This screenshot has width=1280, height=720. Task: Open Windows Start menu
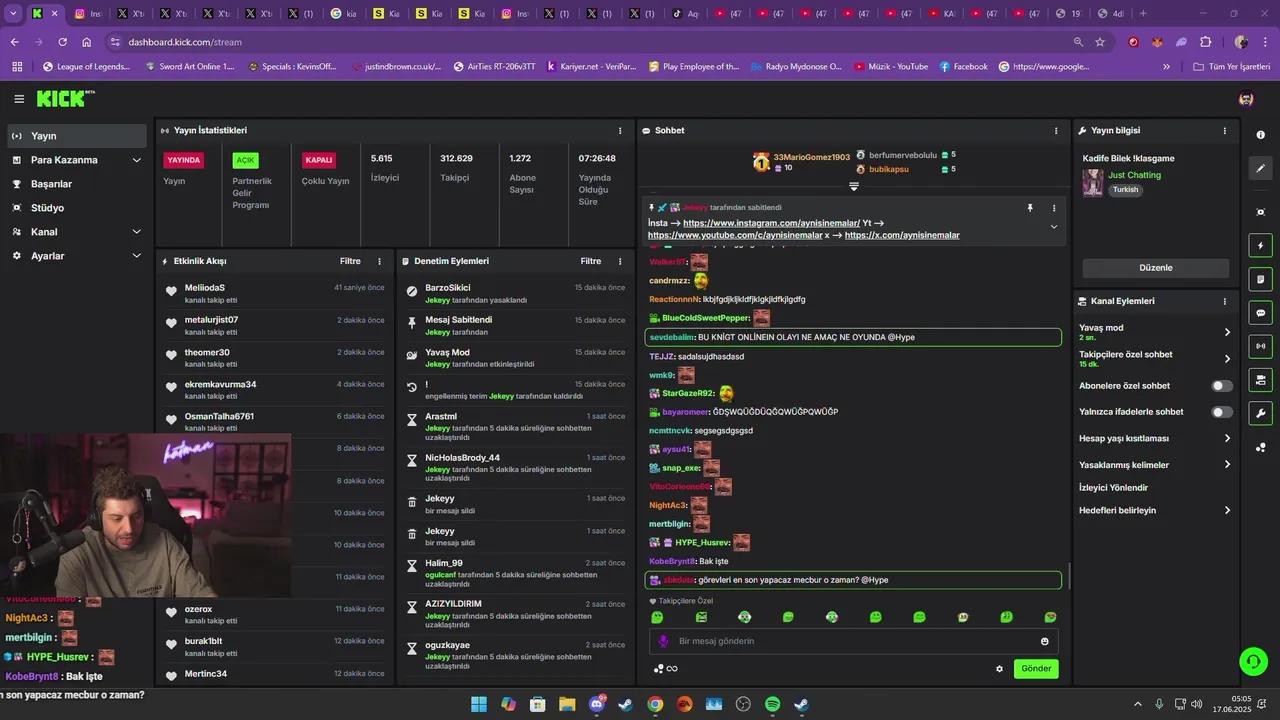click(479, 704)
